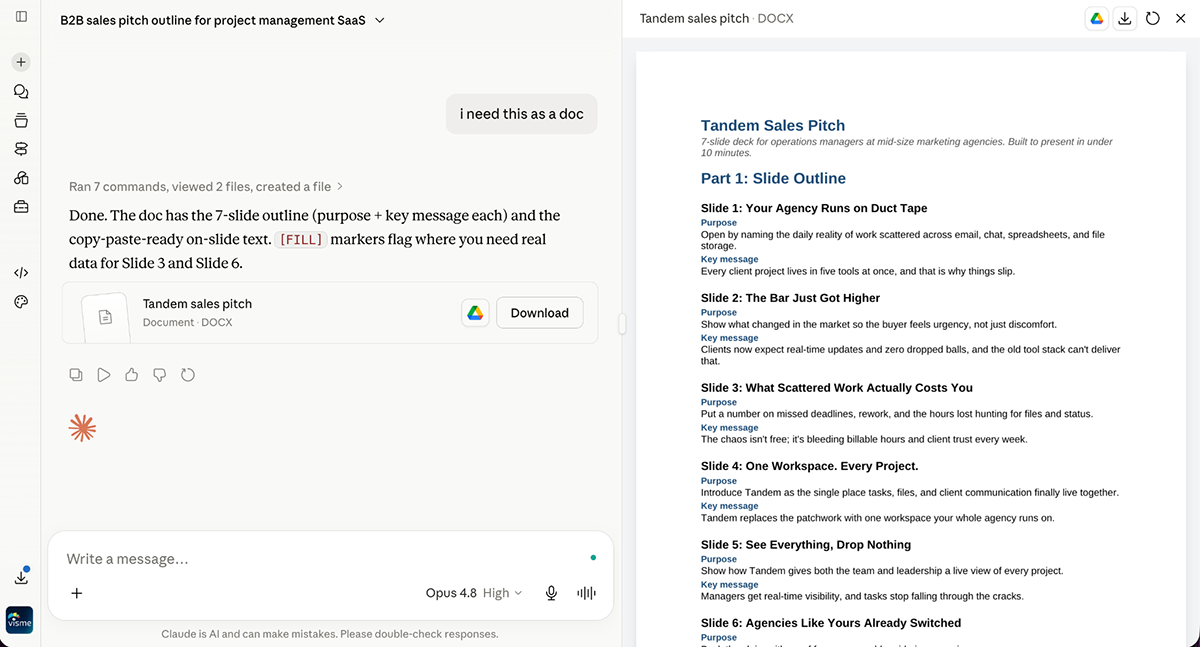This screenshot has width=1200, height=647.
Task: Add attachment with plus in composer
Action: click(x=77, y=593)
